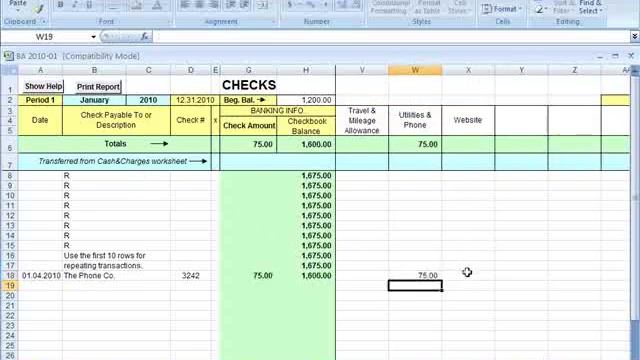Click the Clear eraser icon in Editing group
The height and width of the screenshot is (360, 640).
pyautogui.click(x=540, y=9)
